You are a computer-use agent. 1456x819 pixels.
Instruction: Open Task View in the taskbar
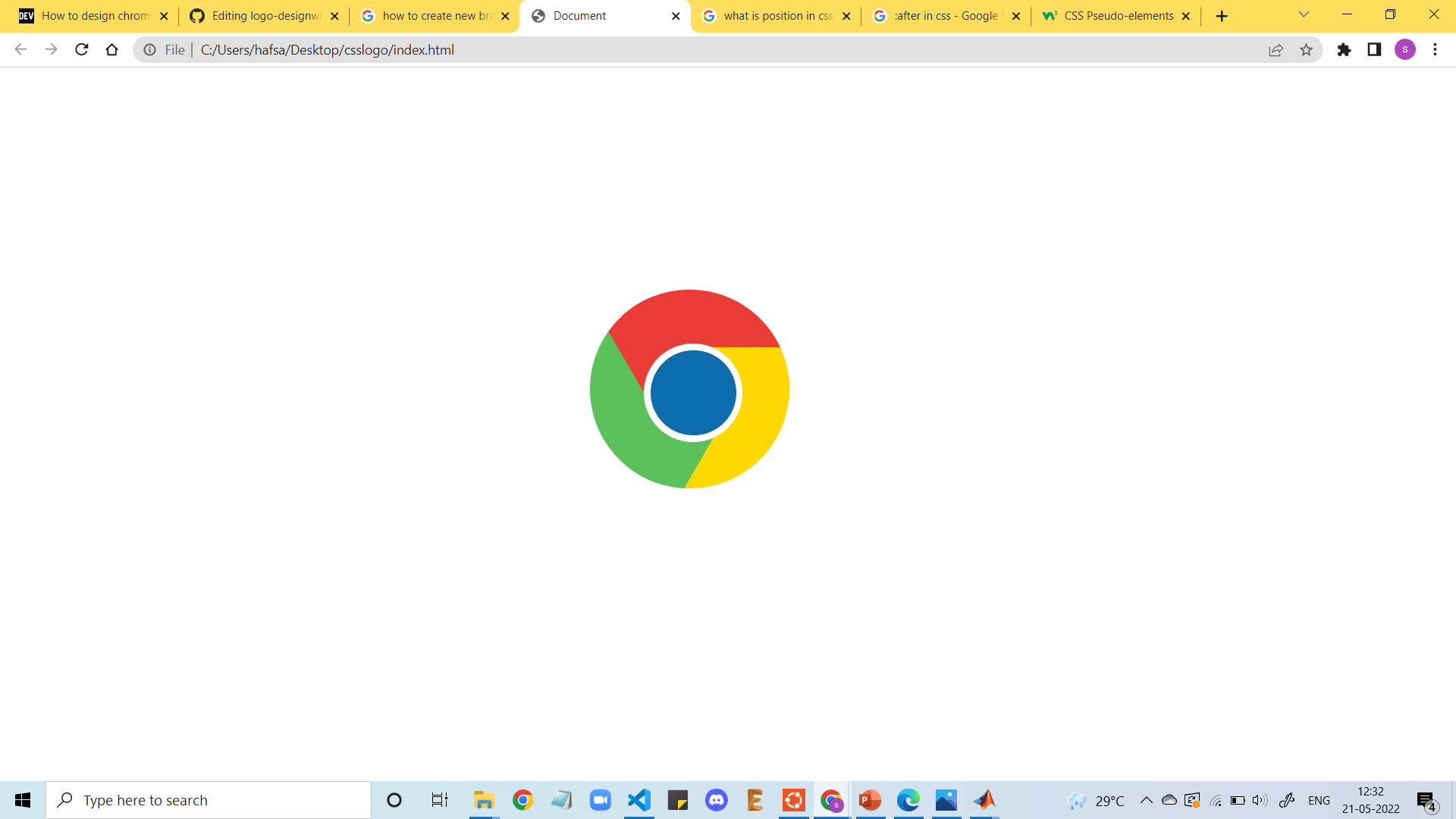(x=438, y=799)
